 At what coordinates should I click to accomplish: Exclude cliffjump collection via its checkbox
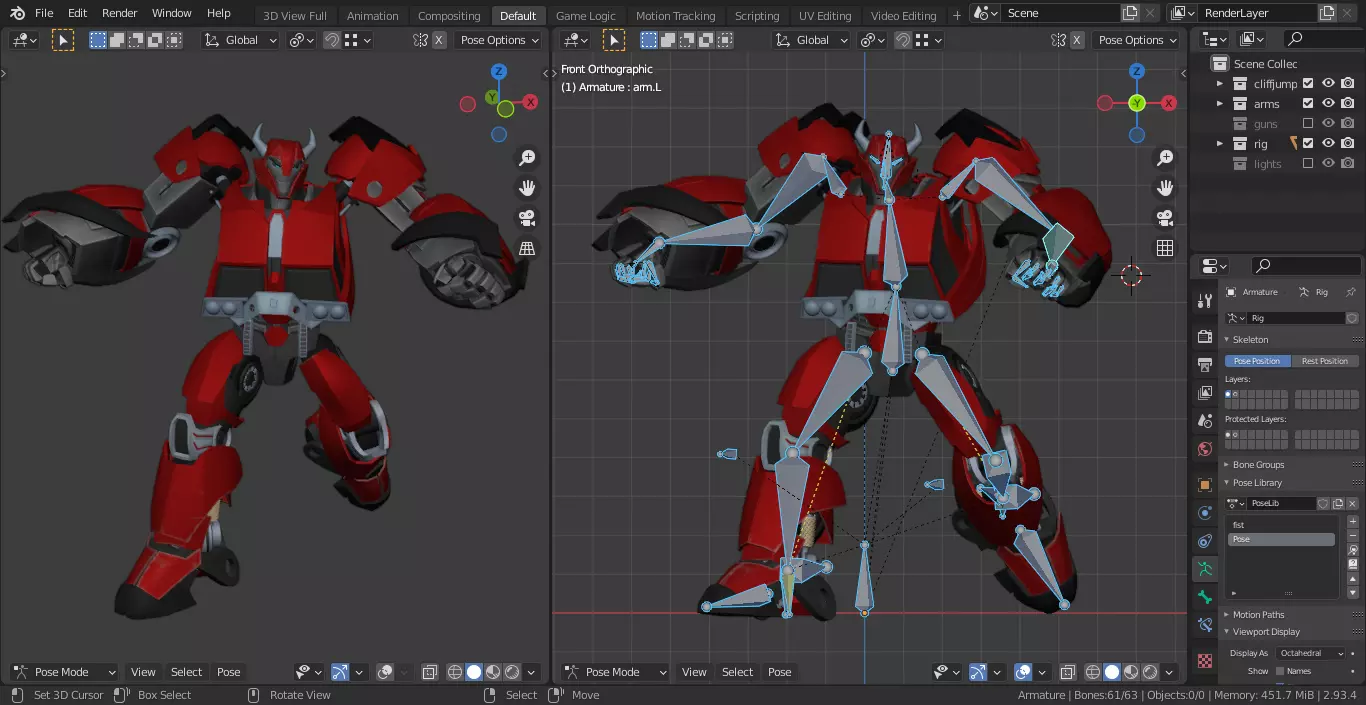click(1308, 84)
